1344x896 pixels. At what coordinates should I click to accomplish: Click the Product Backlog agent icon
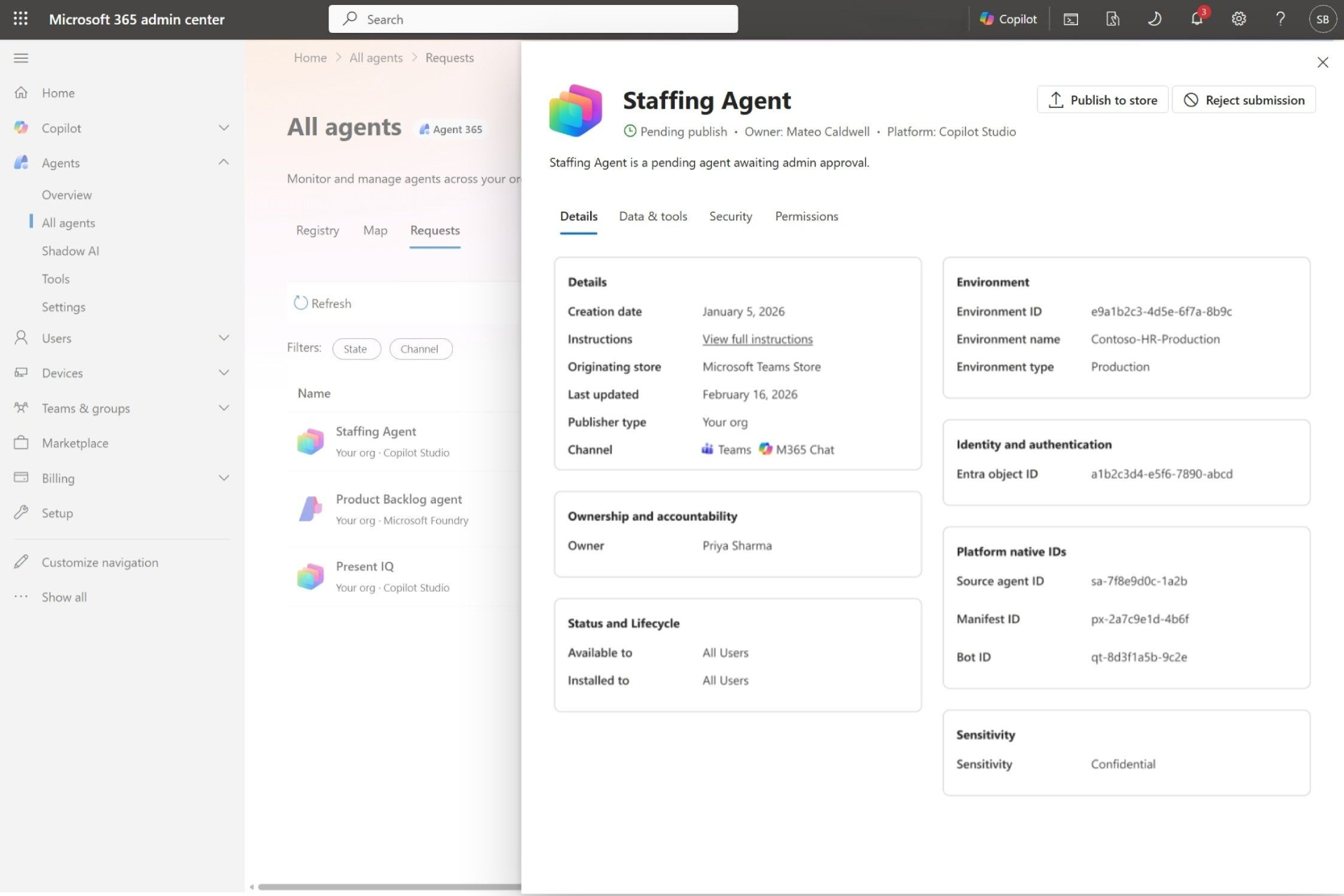[310, 509]
